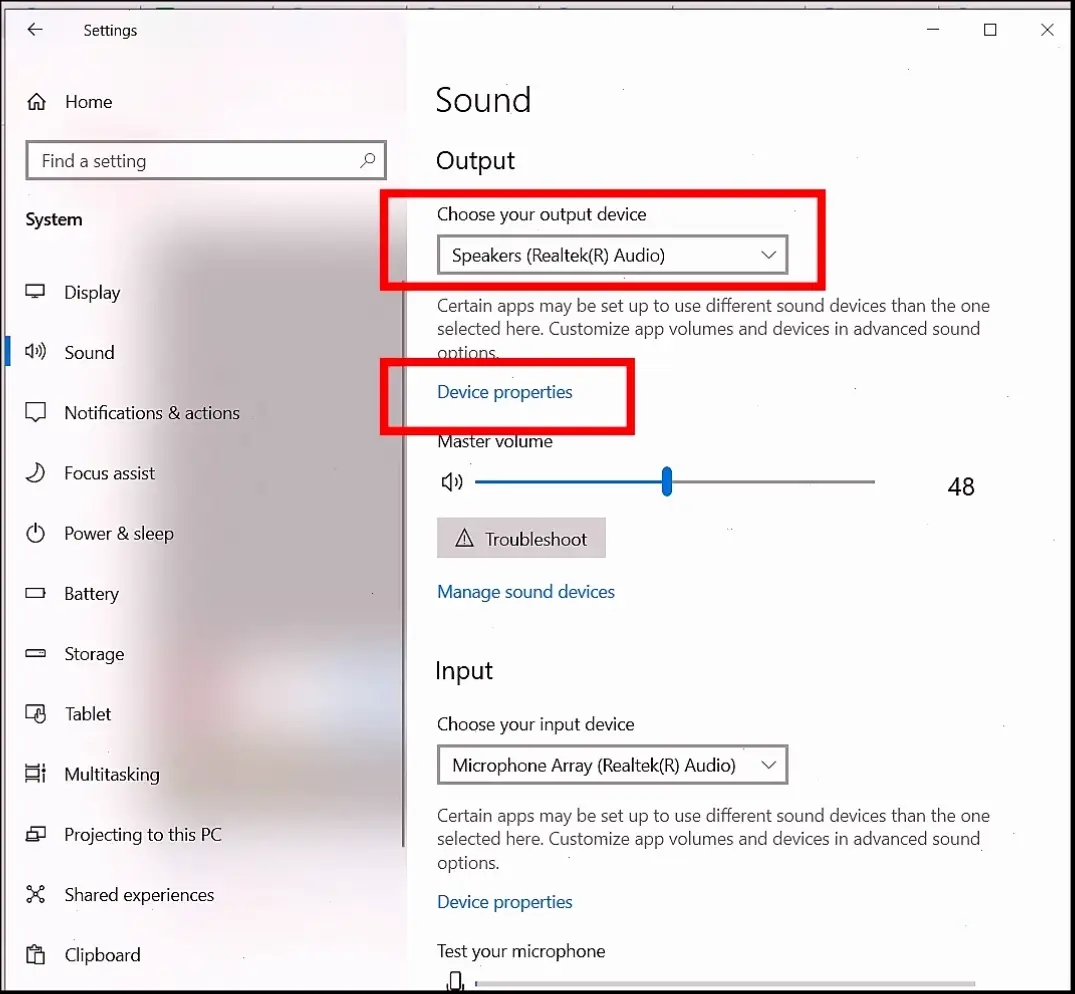Open the Manage sound devices link
This screenshot has width=1075, height=994.
(525, 592)
